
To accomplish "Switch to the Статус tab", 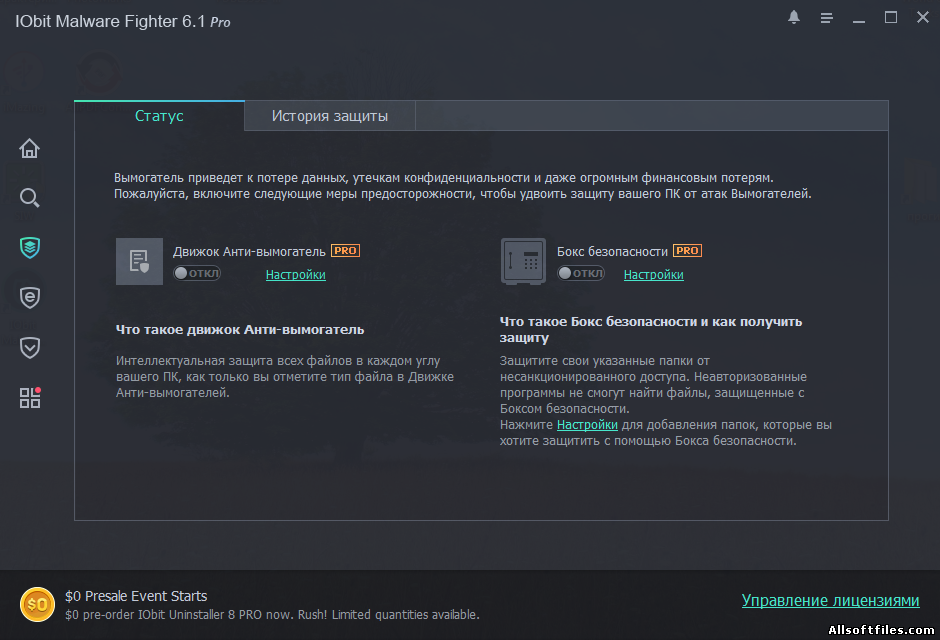I will tap(159, 116).
